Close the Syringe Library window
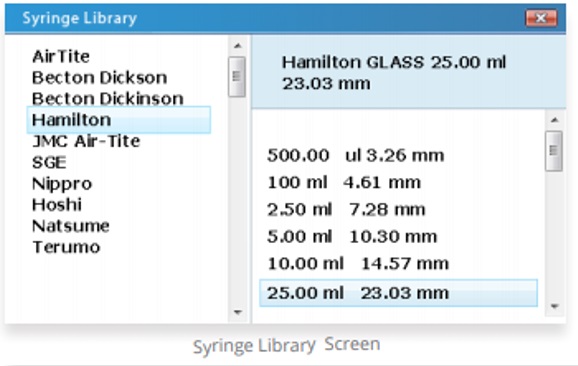 tap(541, 18)
